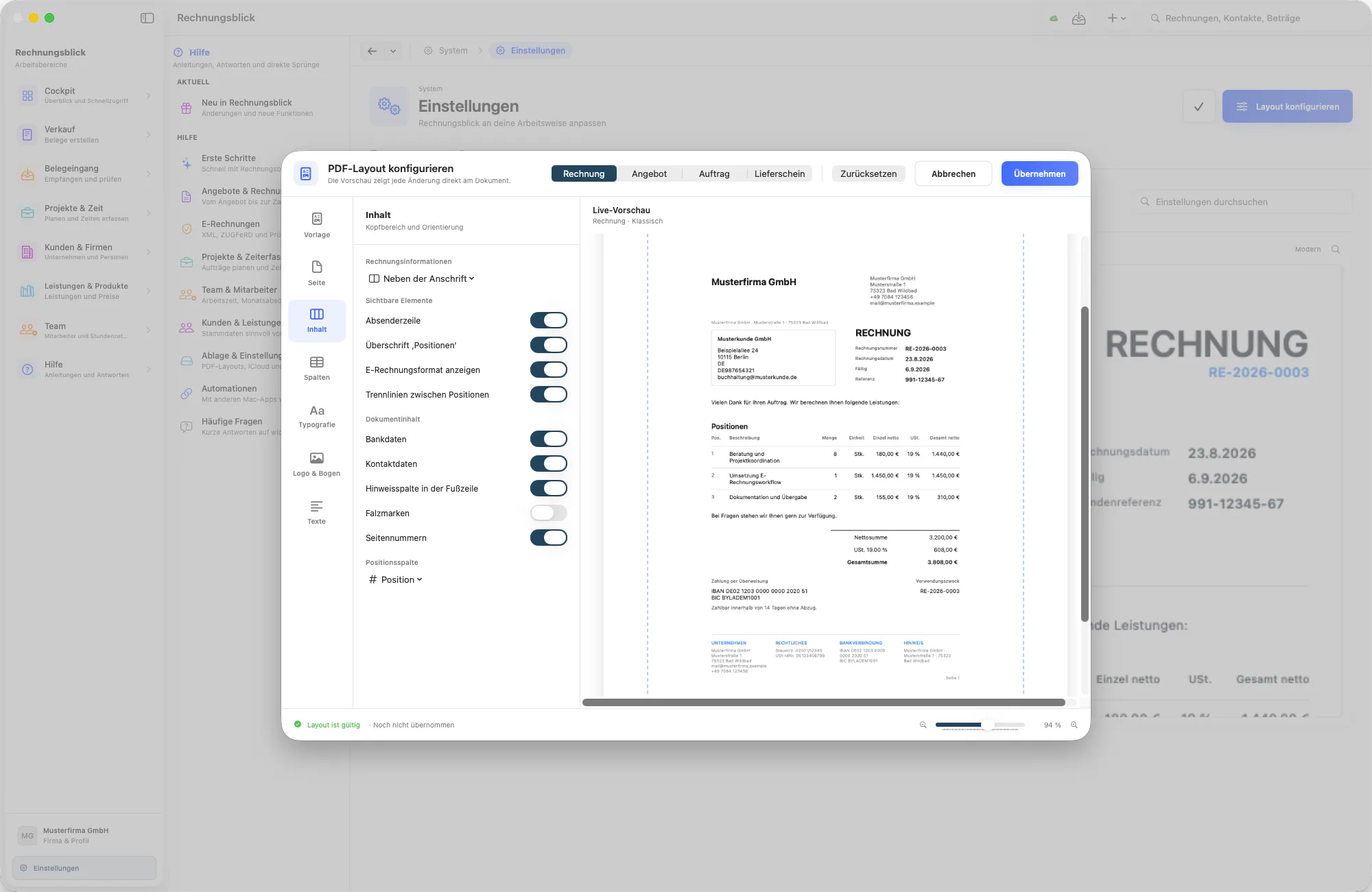Disable the Bankdaten toggle
Viewport: 1372px width, 892px height.
coord(549,439)
